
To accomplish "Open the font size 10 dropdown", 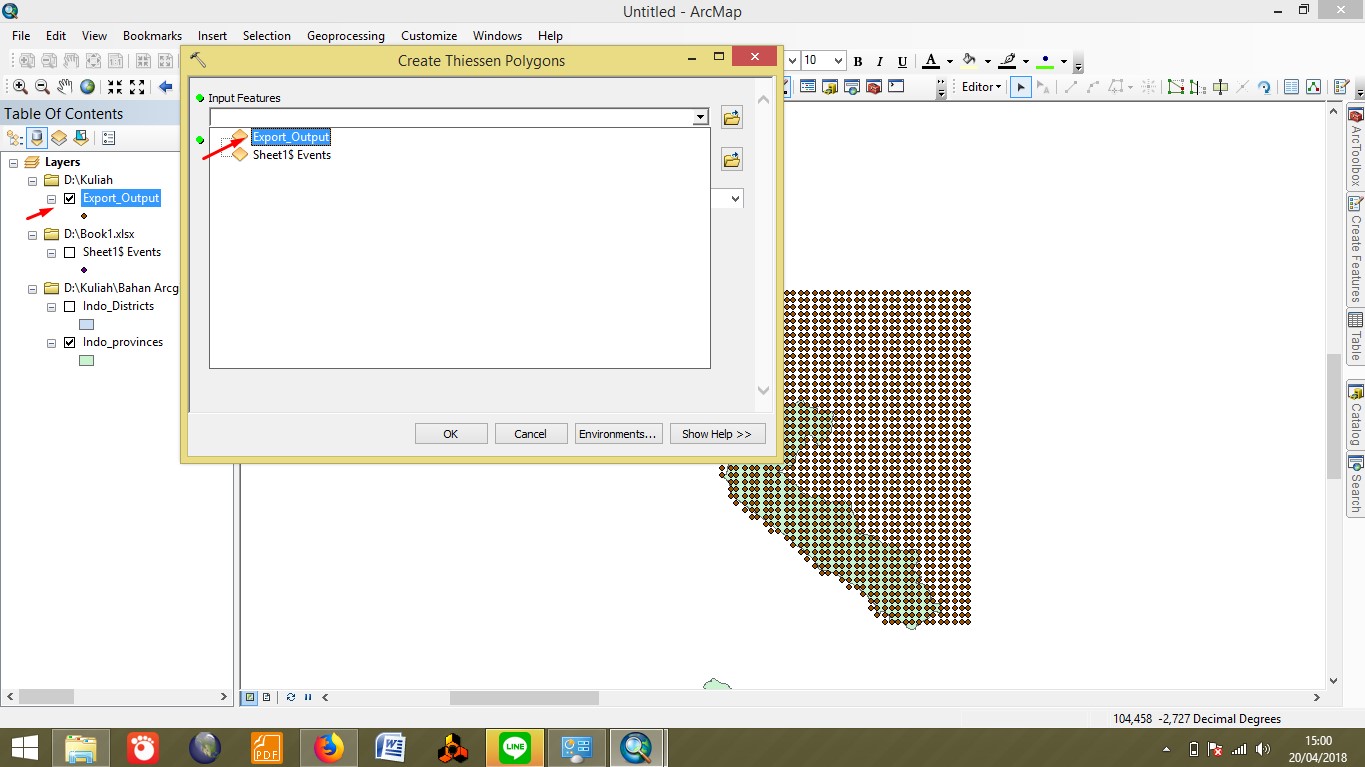I will [x=838, y=61].
